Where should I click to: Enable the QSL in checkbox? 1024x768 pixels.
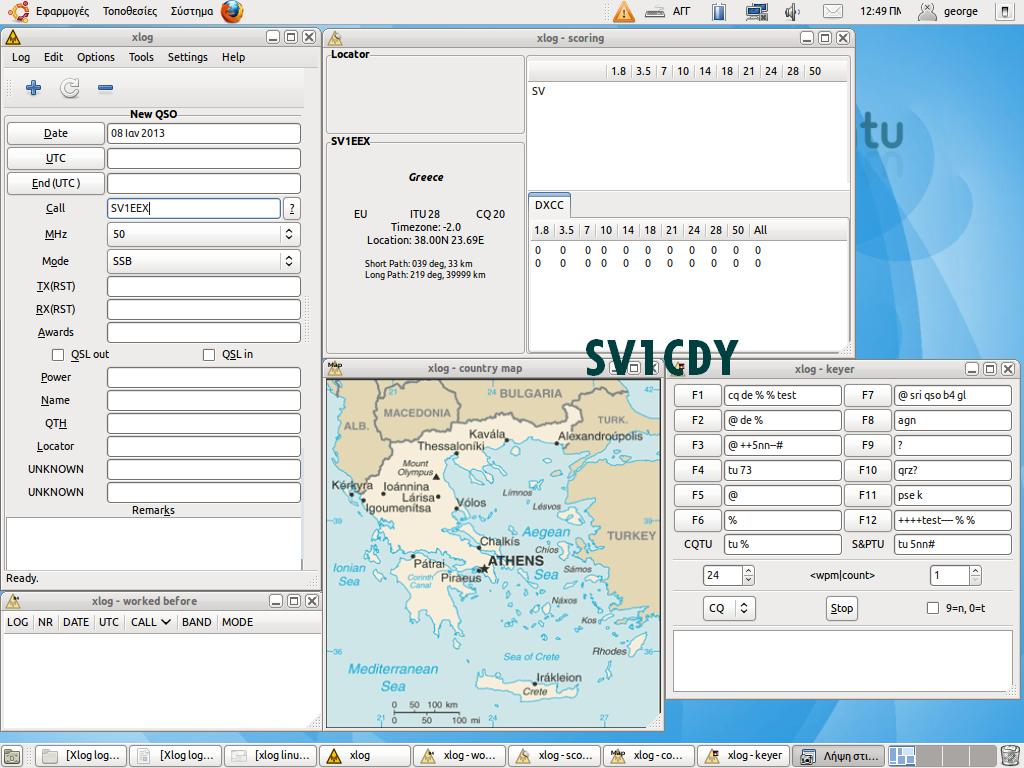(208, 354)
